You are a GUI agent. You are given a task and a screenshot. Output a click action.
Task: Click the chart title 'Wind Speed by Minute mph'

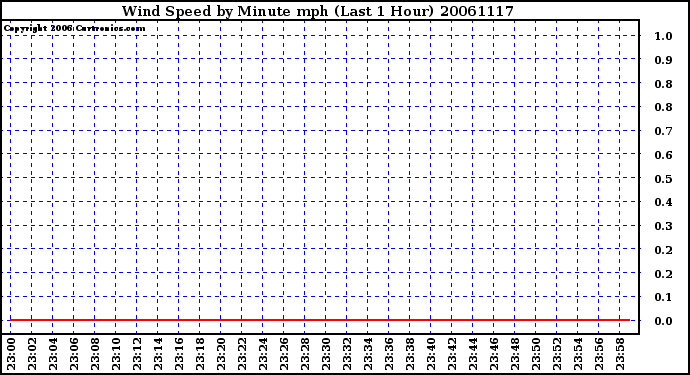[x=225, y=11]
